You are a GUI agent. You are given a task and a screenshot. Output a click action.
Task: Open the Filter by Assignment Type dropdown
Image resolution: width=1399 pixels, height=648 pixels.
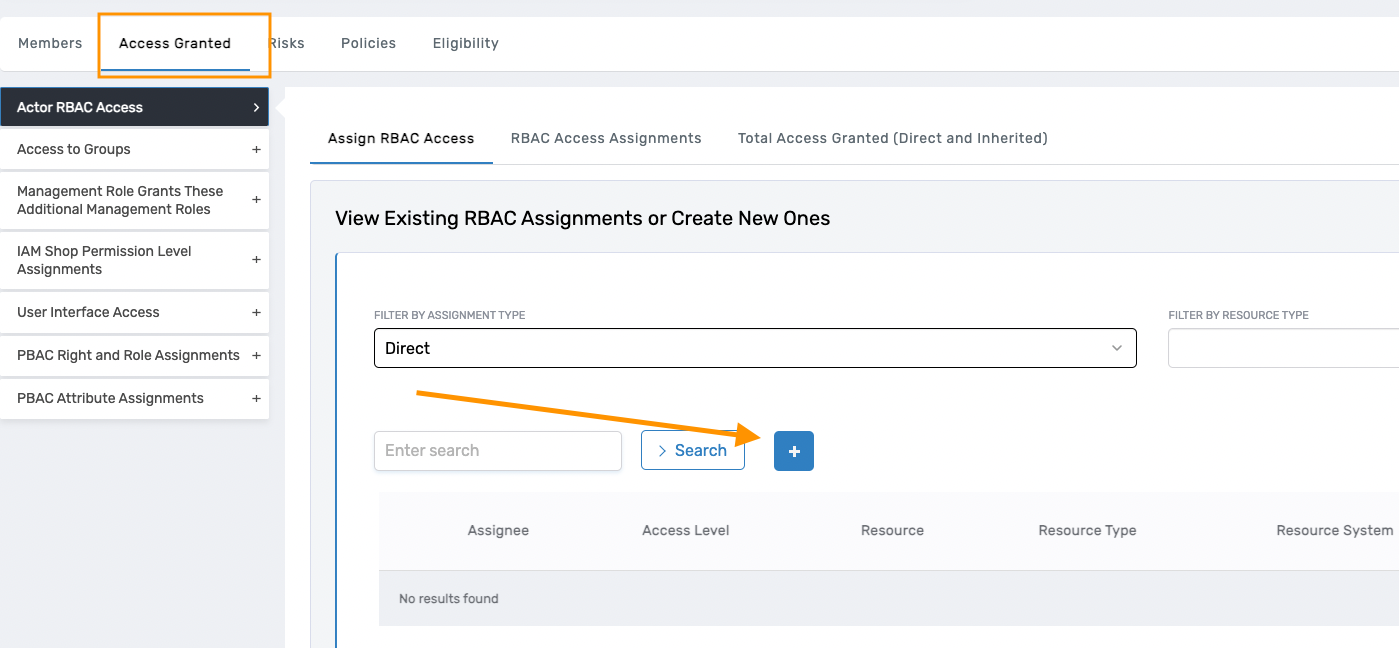[755, 348]
